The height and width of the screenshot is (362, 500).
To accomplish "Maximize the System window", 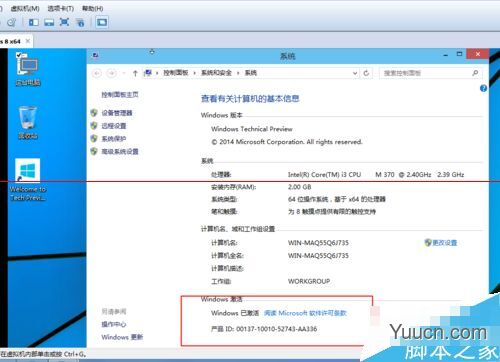I will 459,54.
